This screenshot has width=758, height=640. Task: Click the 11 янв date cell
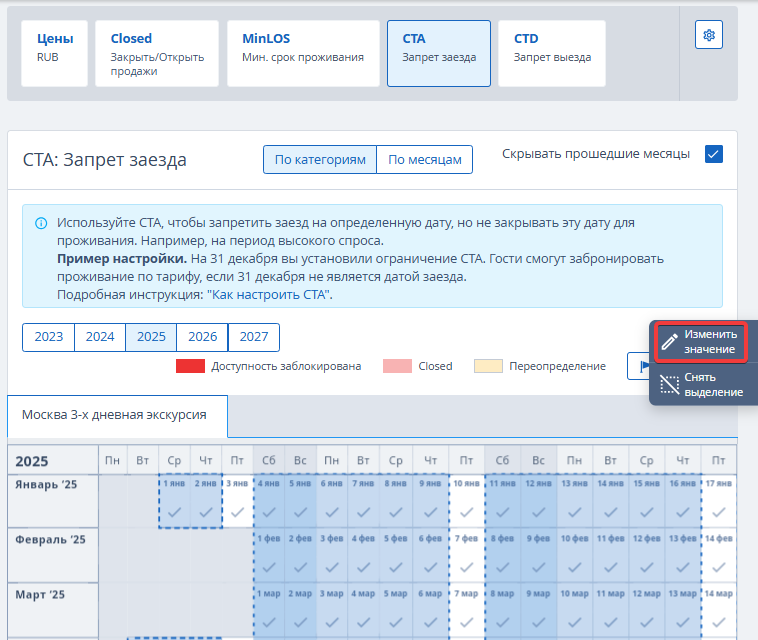[502, 501]
